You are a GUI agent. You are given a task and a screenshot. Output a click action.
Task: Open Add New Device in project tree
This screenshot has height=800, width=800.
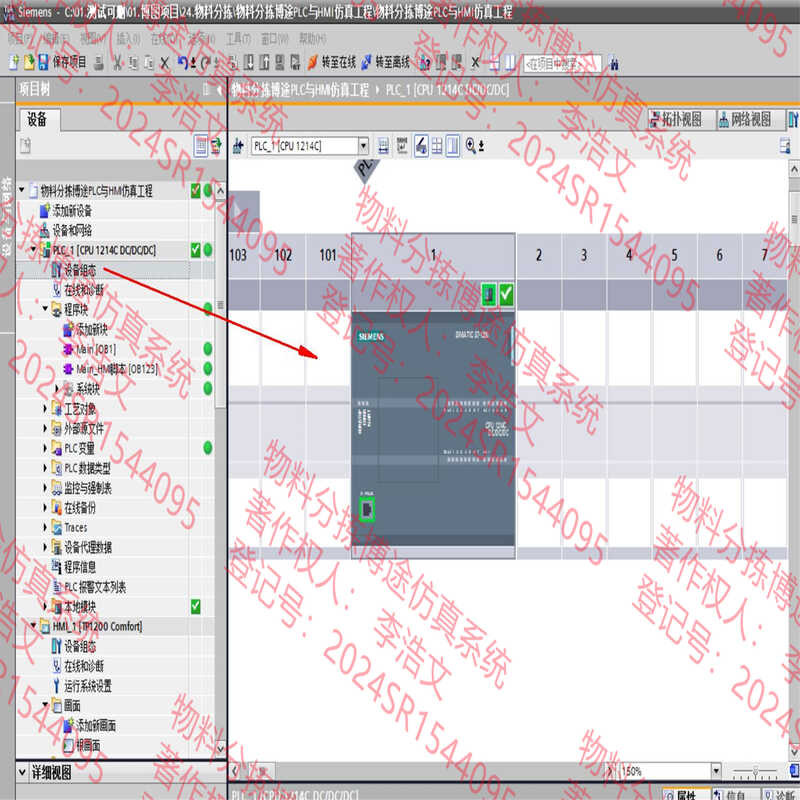(71, 210)
